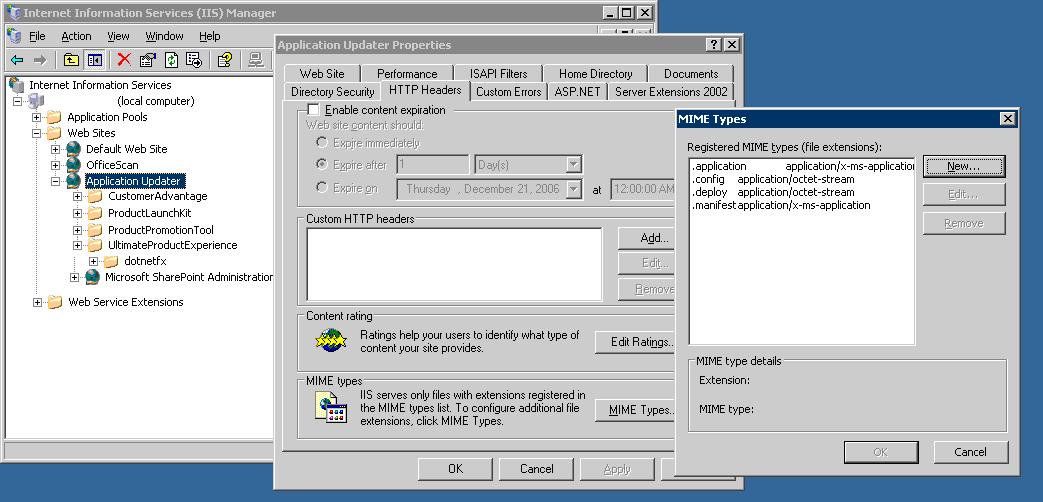Screen dimensions: 1043x502
Task: Collapse the Application Updater node
Action: pos(55,181)
